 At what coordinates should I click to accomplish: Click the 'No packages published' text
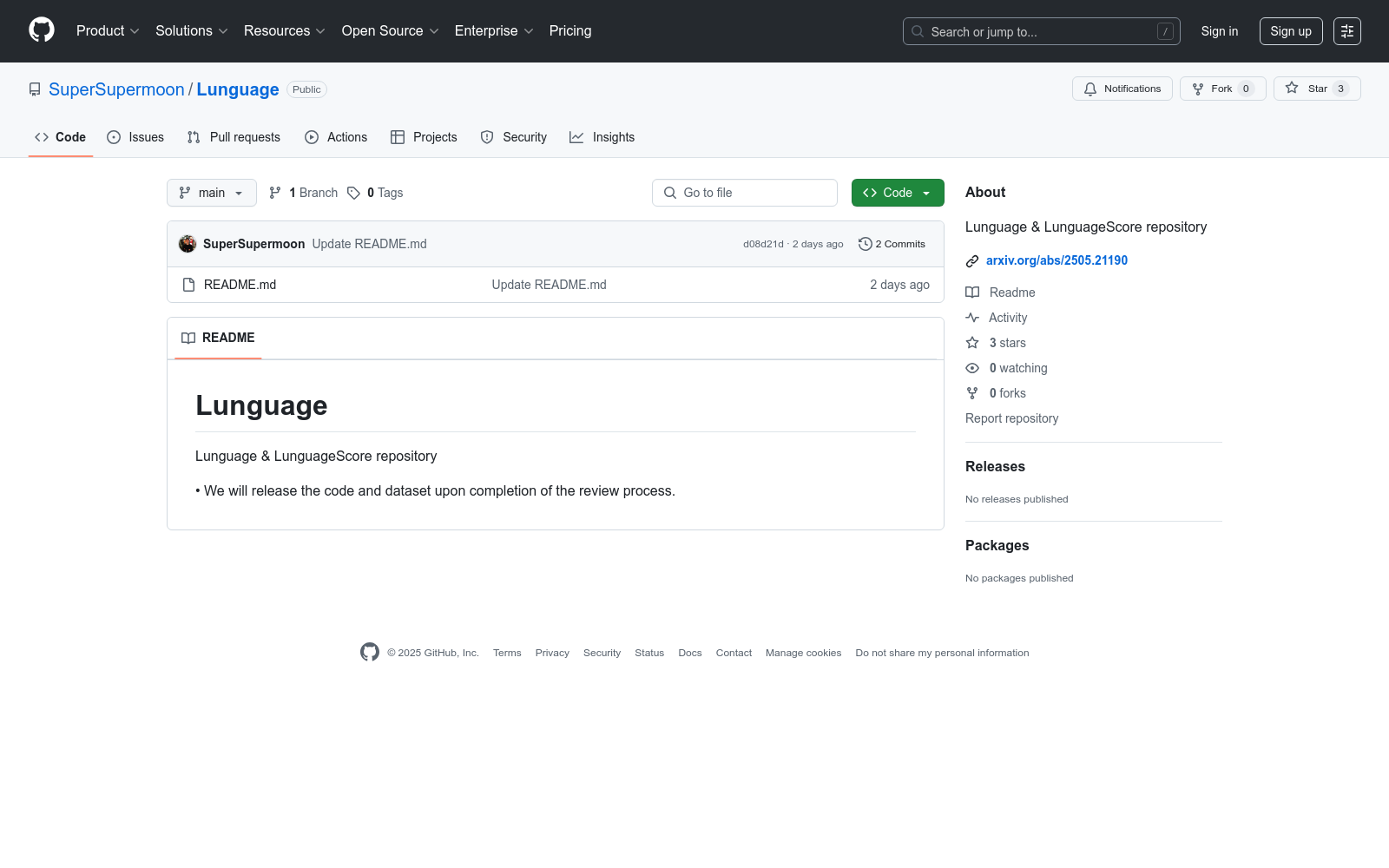click(x=1019, y=578)
